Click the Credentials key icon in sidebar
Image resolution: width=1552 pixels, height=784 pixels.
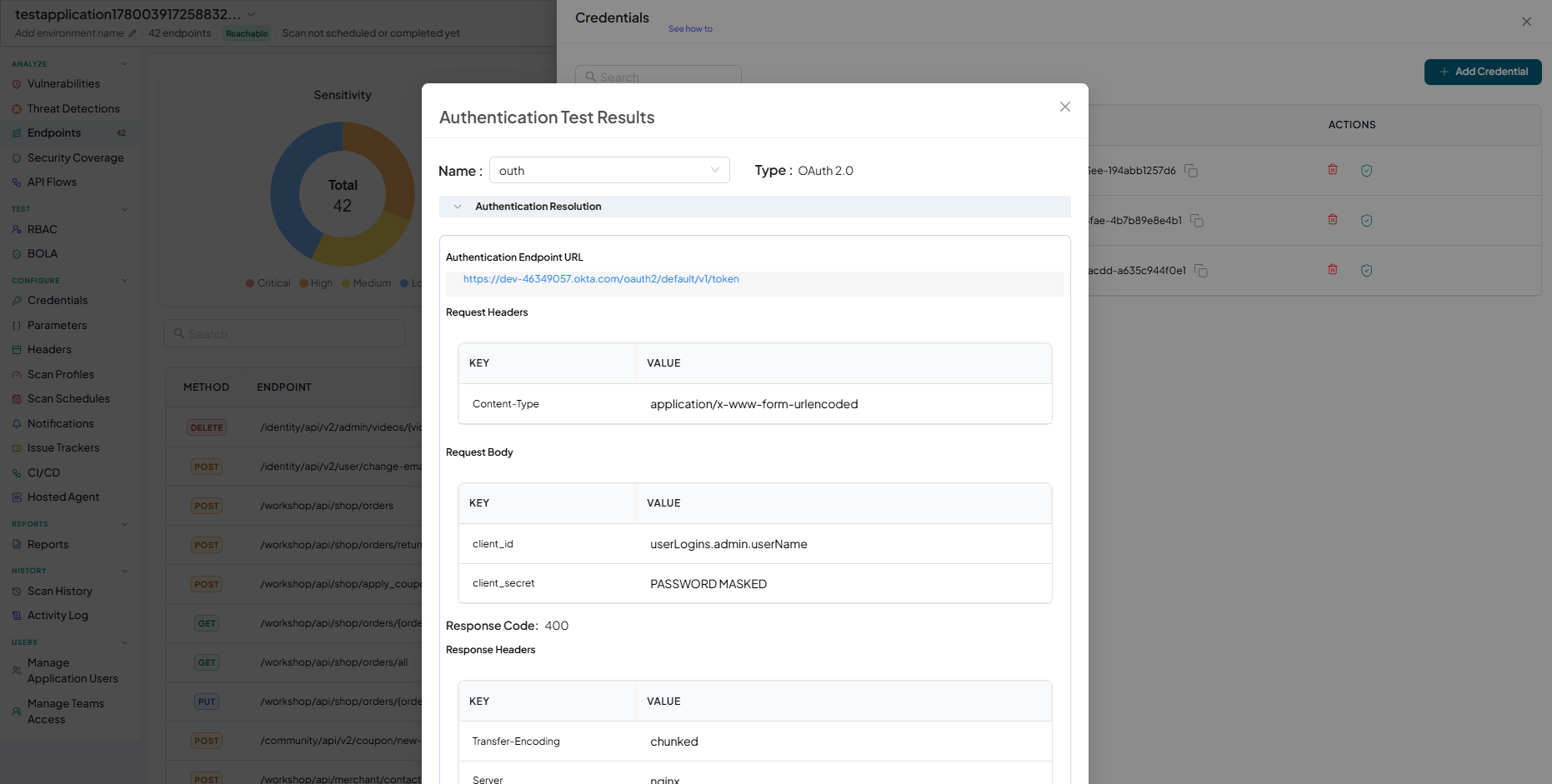pos(17,301)
